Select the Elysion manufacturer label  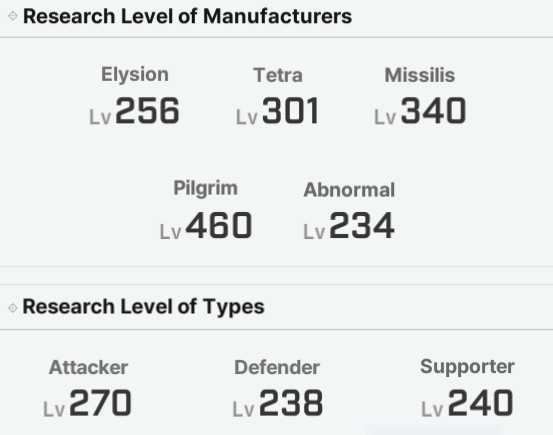pos(135,75)
